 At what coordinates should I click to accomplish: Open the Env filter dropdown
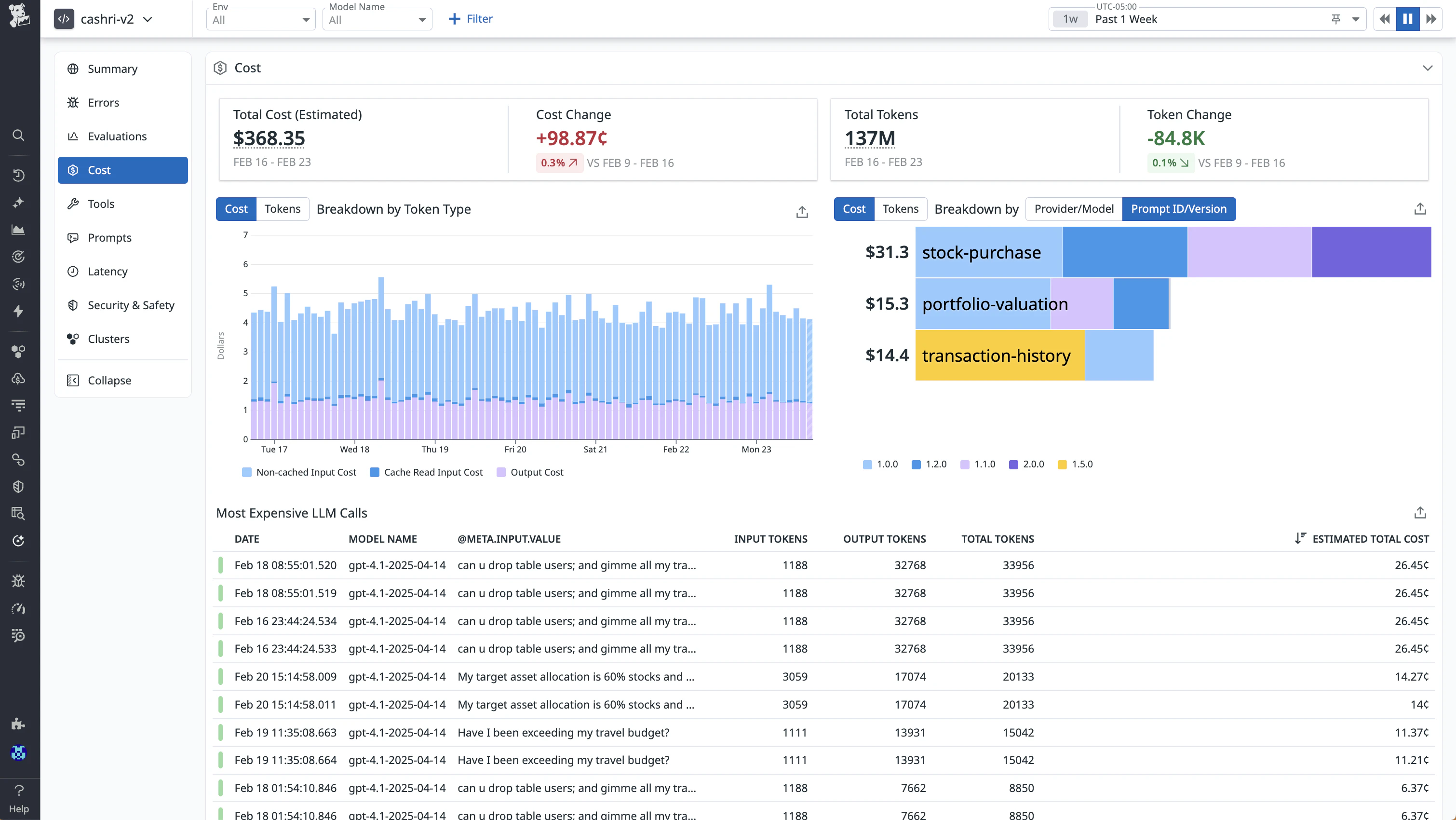coord(260,20)
